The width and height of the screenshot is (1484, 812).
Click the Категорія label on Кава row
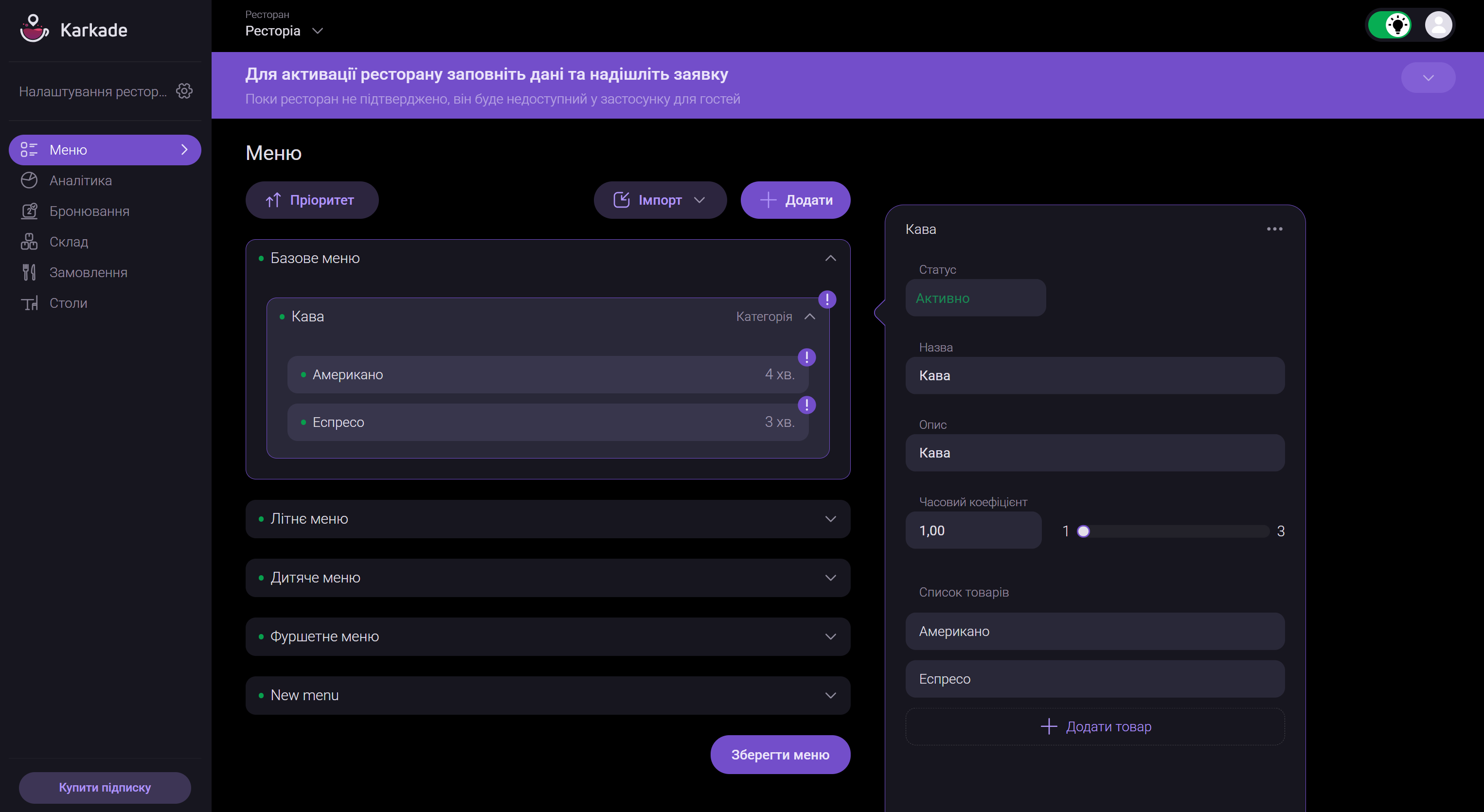pyautogui.click(x=764, y=316)
